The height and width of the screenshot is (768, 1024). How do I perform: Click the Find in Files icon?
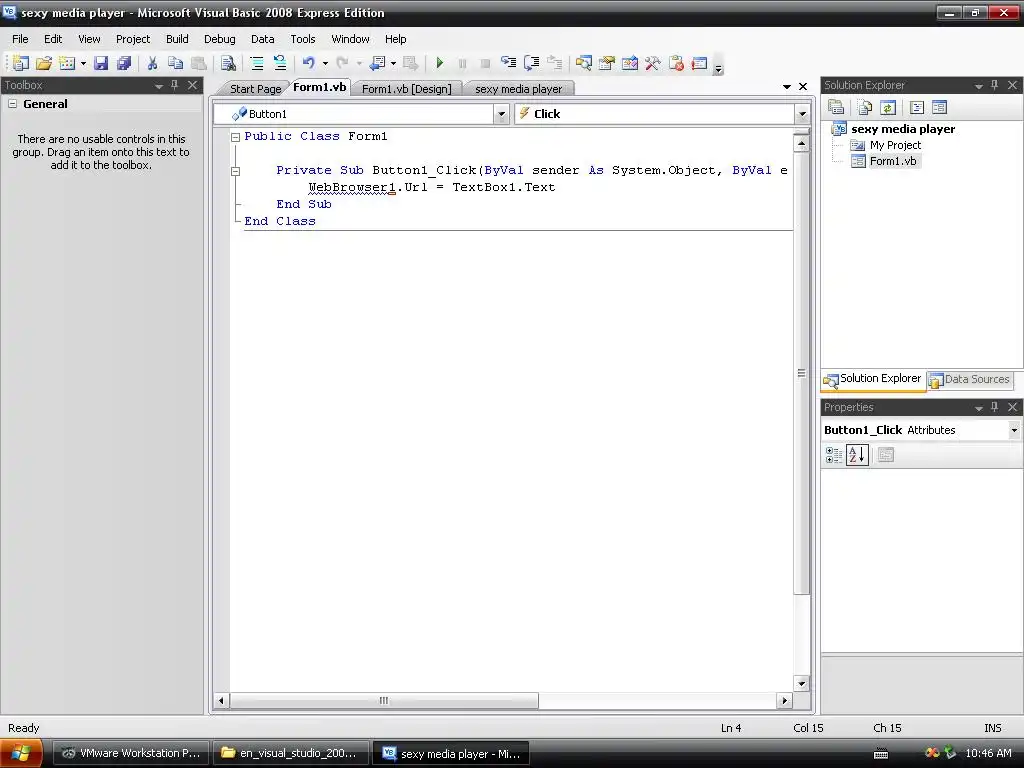228,63
